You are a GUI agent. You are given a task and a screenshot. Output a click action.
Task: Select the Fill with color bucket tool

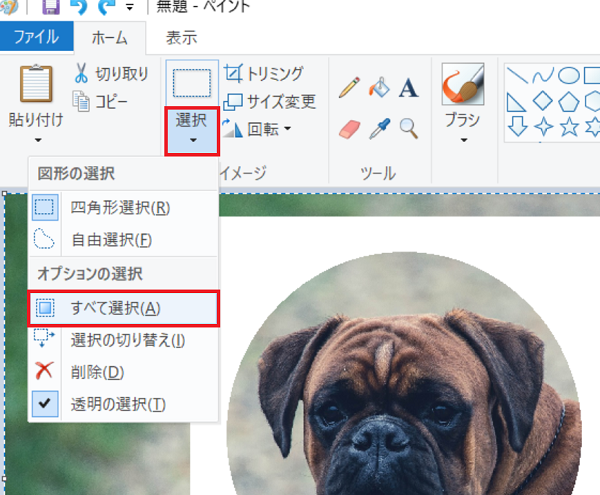click(x=379, y=88)
